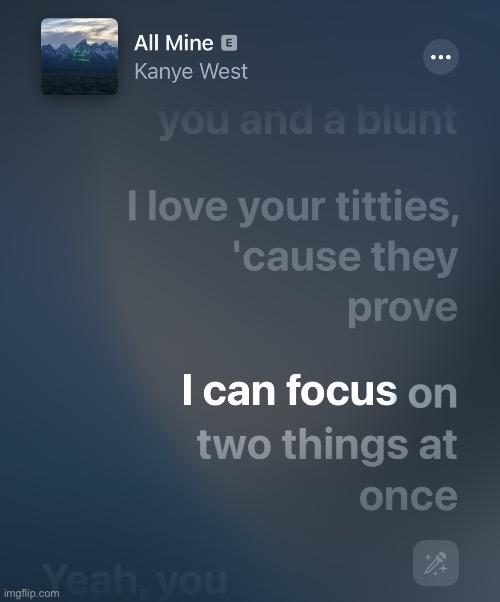
Task: Open the three-dot more options menu
Action: point(441,57)
